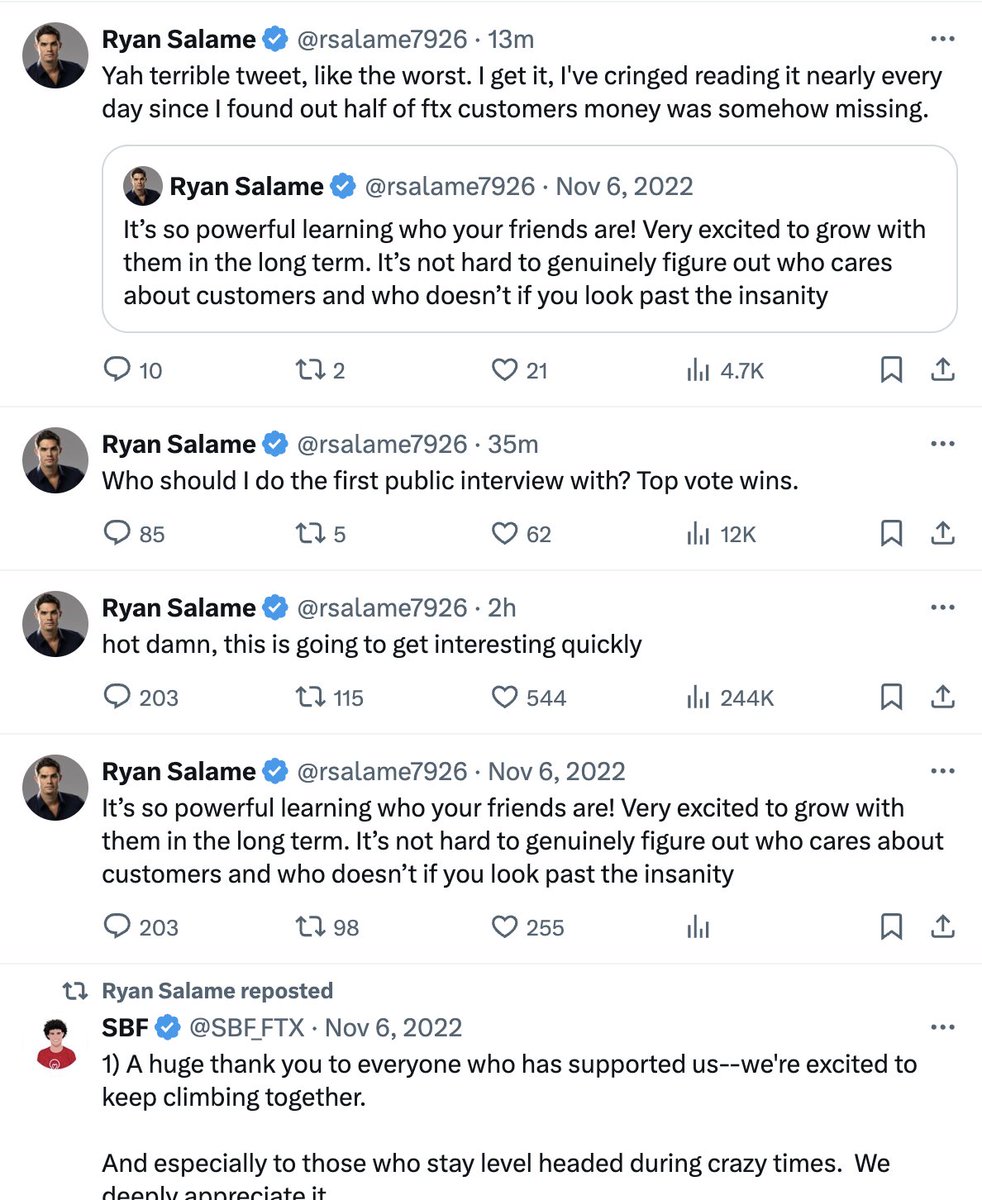The width and height of the screenshot is (982, 1200).
Task: Click SBF's profile avatar
Action: tap(56, 1045)
